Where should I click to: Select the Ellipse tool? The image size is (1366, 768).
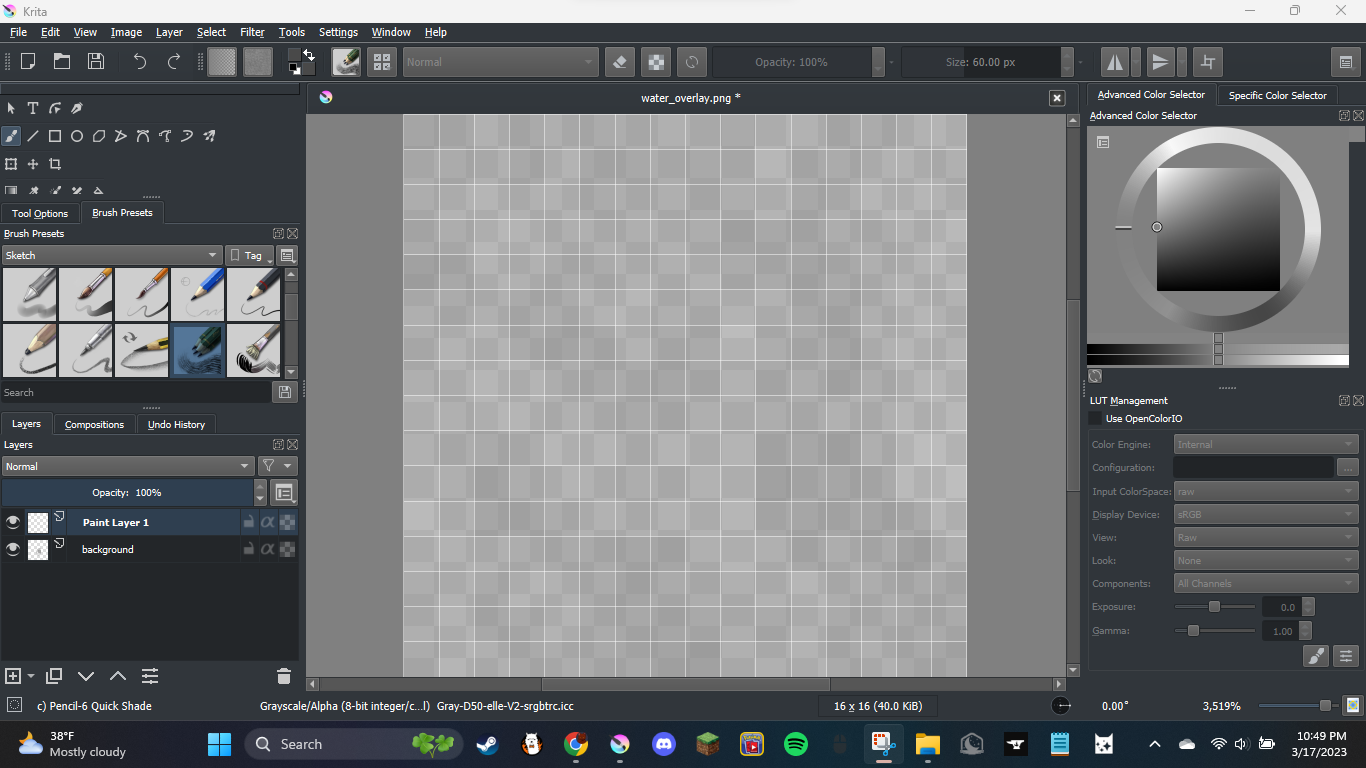(x=77, y=136)
